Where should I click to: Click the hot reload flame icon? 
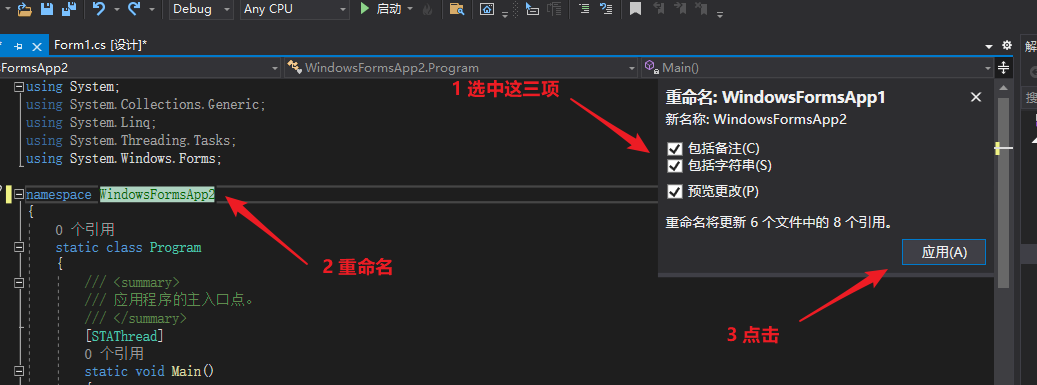click(427, 9)
